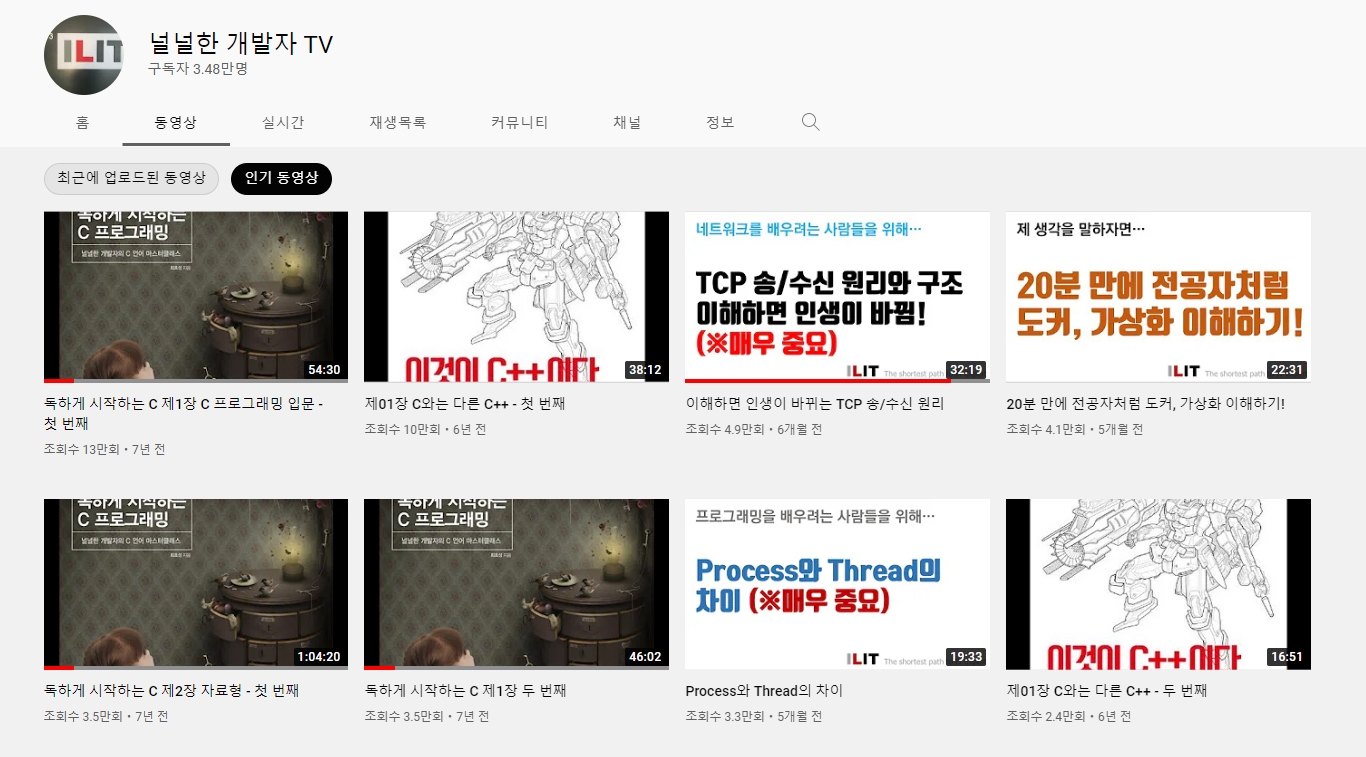The height and width of the screenshot is (757, 1366).
Task: Play the 1:04:20 C 프로그래밍 thumbnail
Action: pyautogui.click(x=196, y=584)
